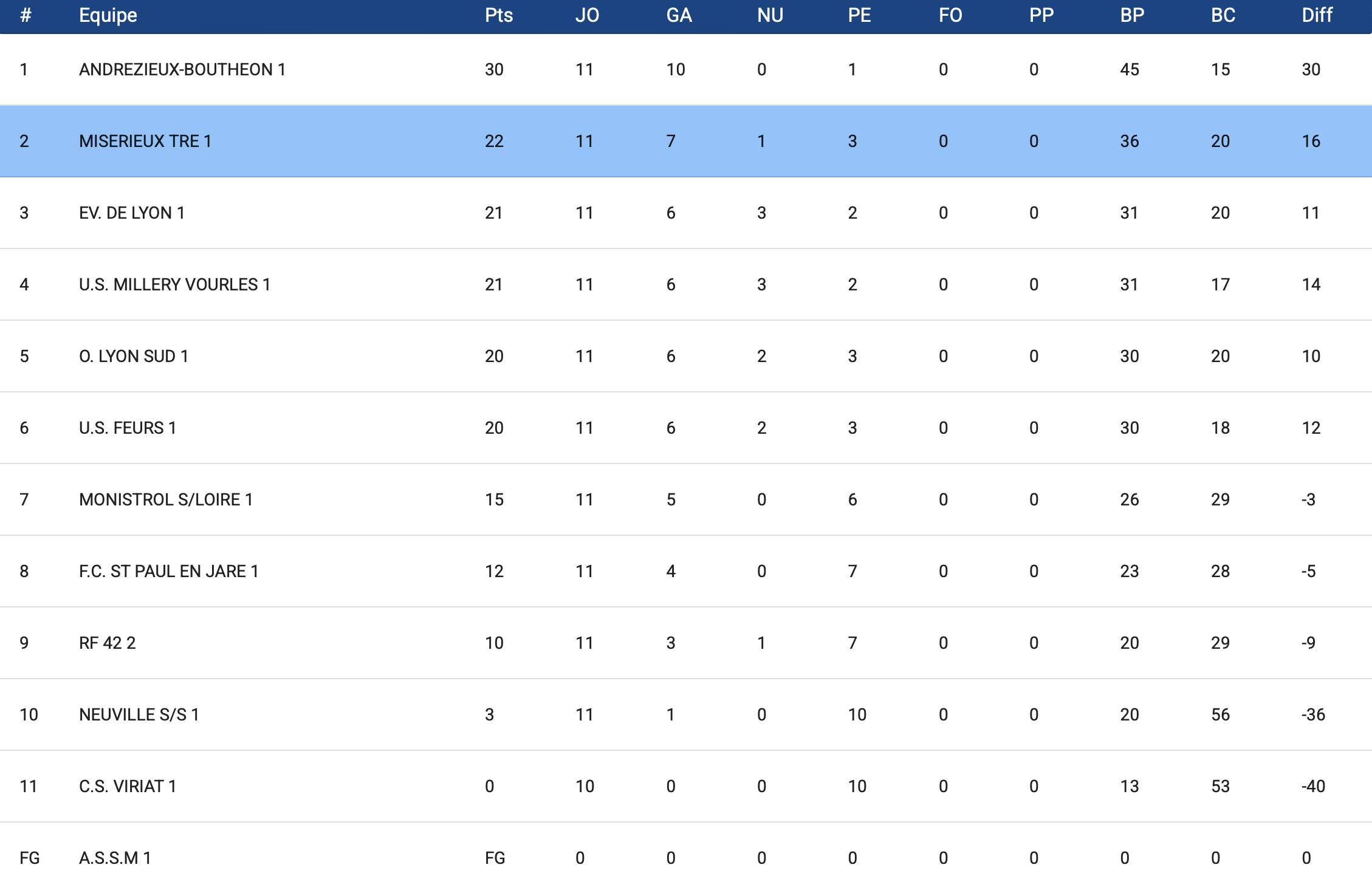Select the GA column header
This screenshot has width=1372, height=893.
coord(679,15)
